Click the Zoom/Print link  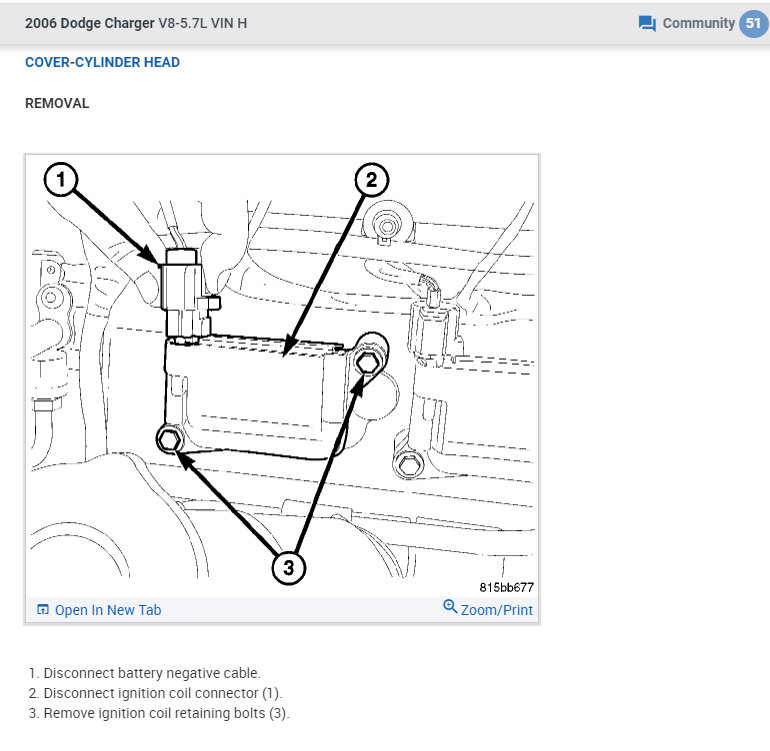(x=496, y=610)
